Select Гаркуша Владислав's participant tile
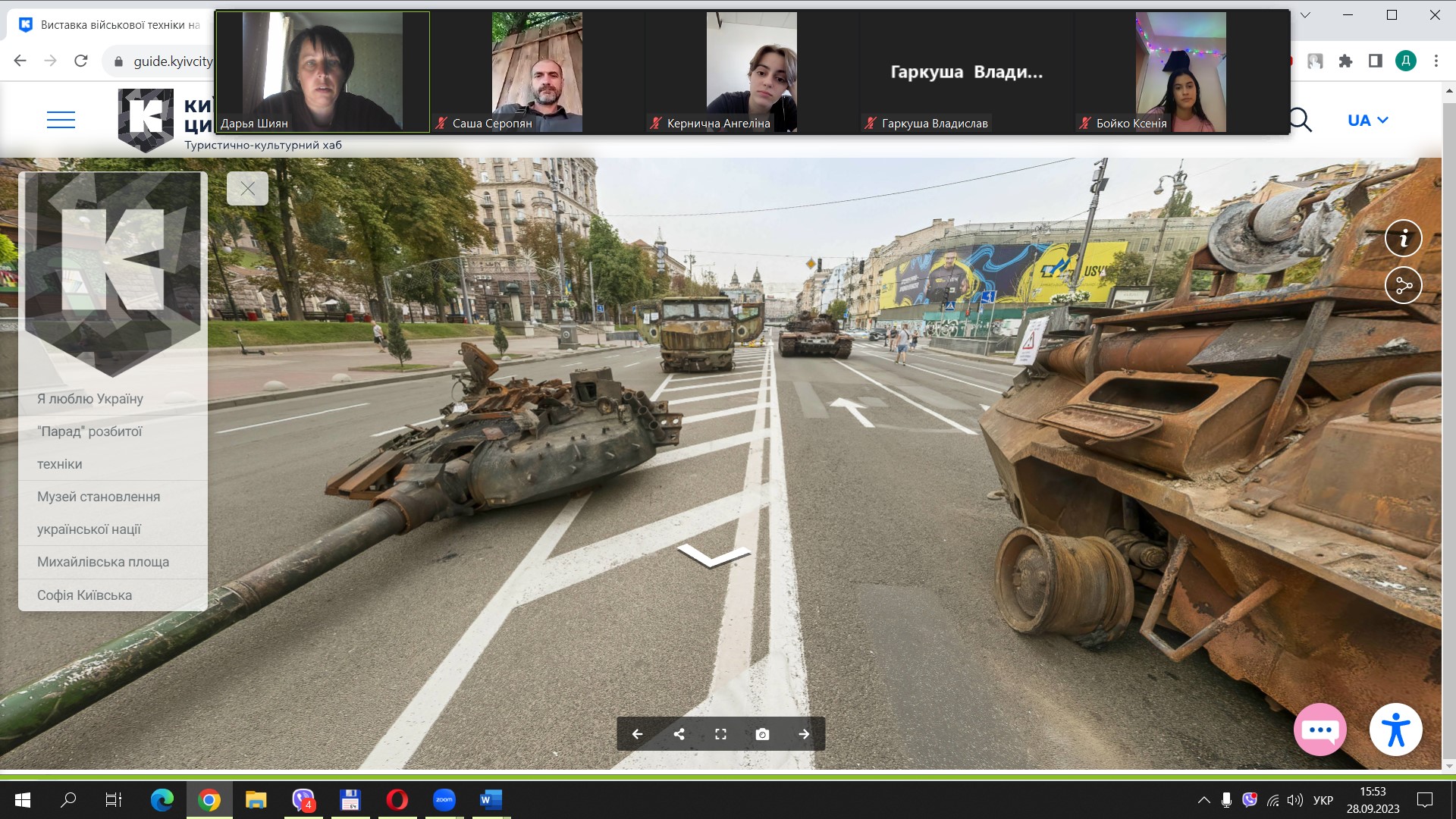 click(966, 72)
